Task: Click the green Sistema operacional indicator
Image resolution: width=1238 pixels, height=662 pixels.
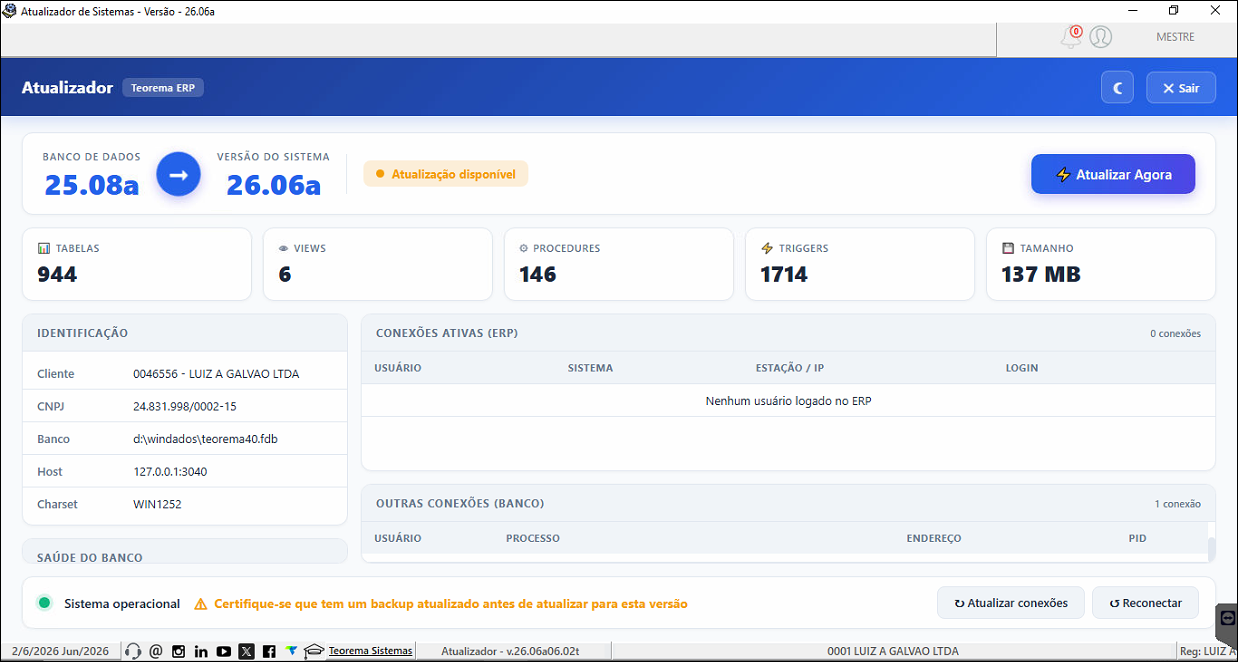Action: (x=44, y=603)
